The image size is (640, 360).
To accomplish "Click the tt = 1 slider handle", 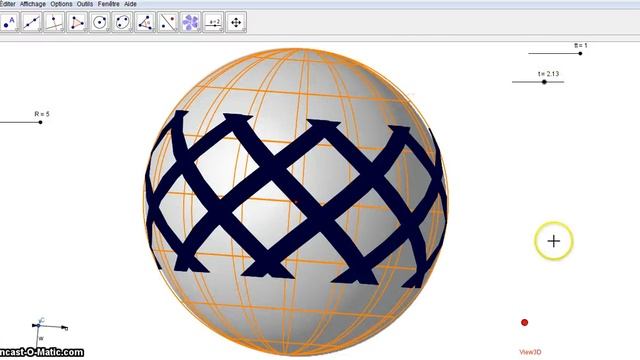I will [x=580, y=53].
